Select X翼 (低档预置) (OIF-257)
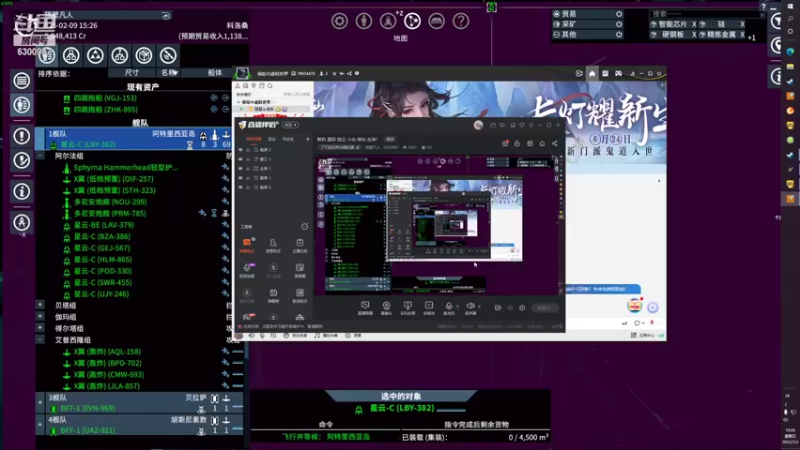Screen dimensions: 800x450 point(113,179)
